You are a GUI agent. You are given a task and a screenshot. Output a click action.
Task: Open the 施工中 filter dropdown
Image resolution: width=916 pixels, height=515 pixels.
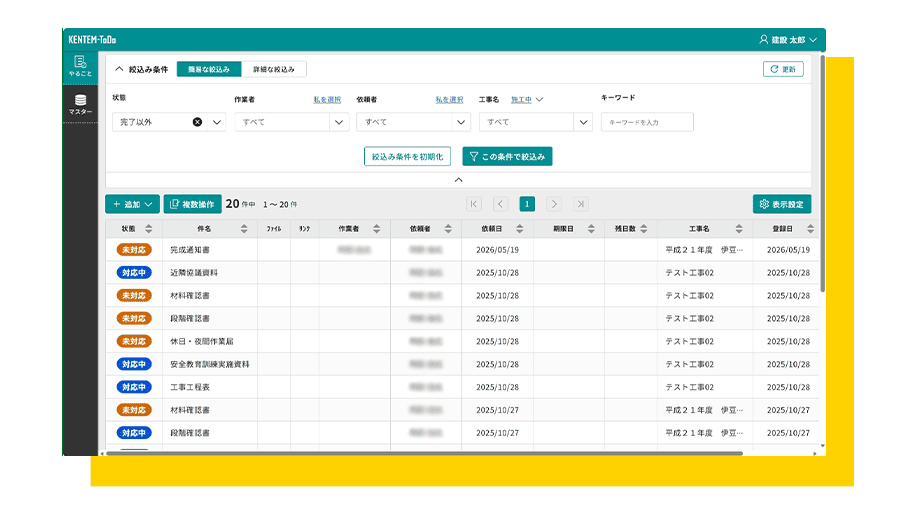(x=527, y=99)
